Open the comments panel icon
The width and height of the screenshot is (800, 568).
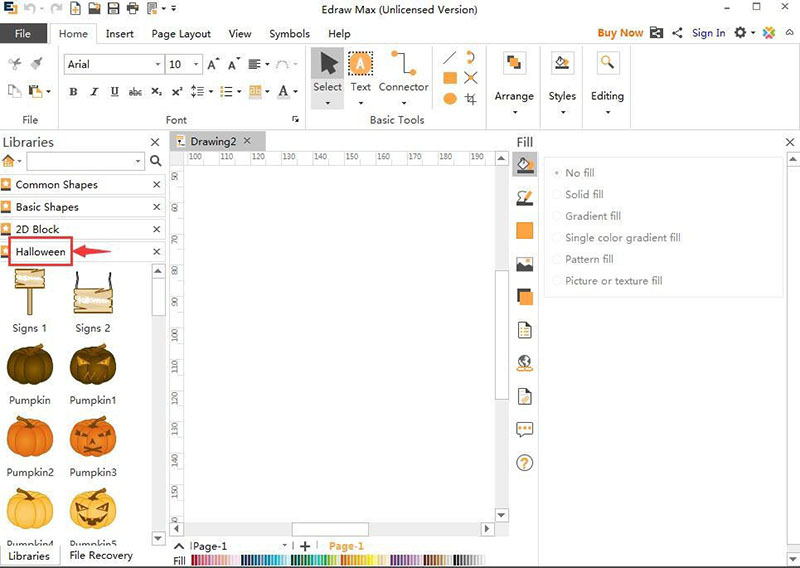coord(524,430)
